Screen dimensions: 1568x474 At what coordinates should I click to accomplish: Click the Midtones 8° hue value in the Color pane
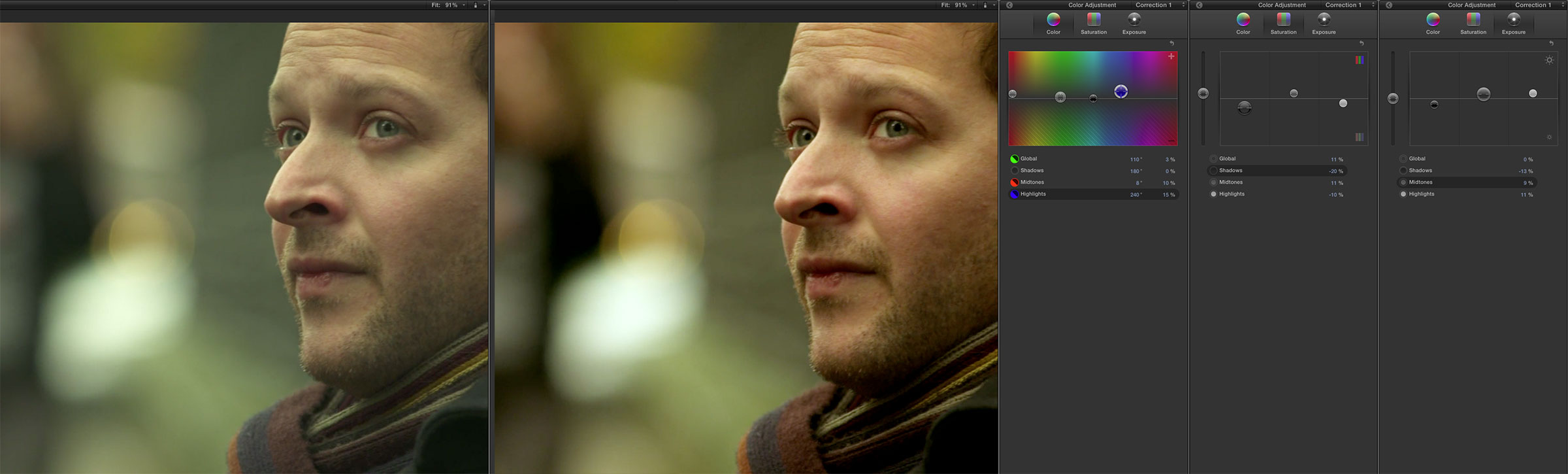coord(1139,183)
